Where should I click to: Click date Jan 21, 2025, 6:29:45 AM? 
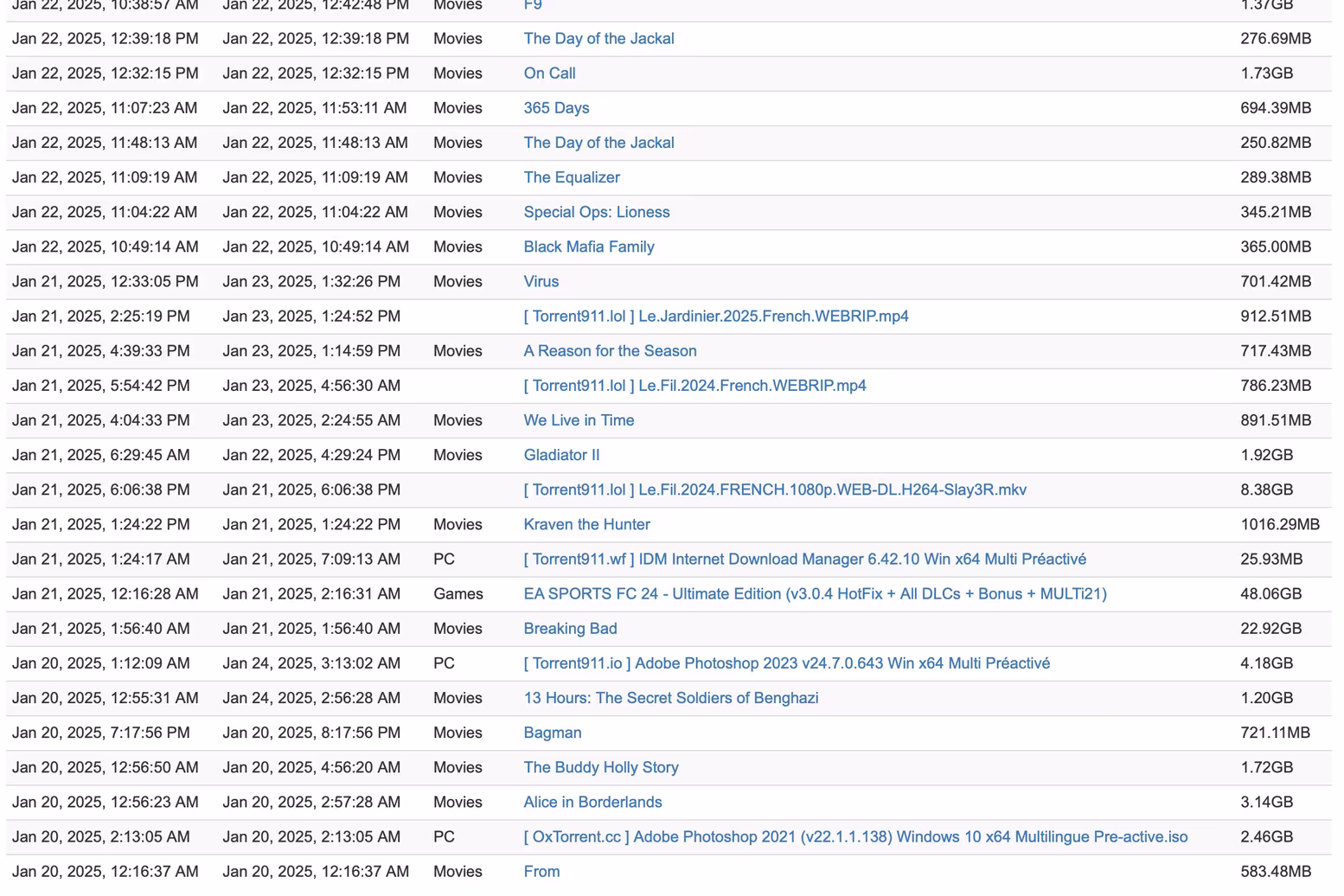click(100, 454)
